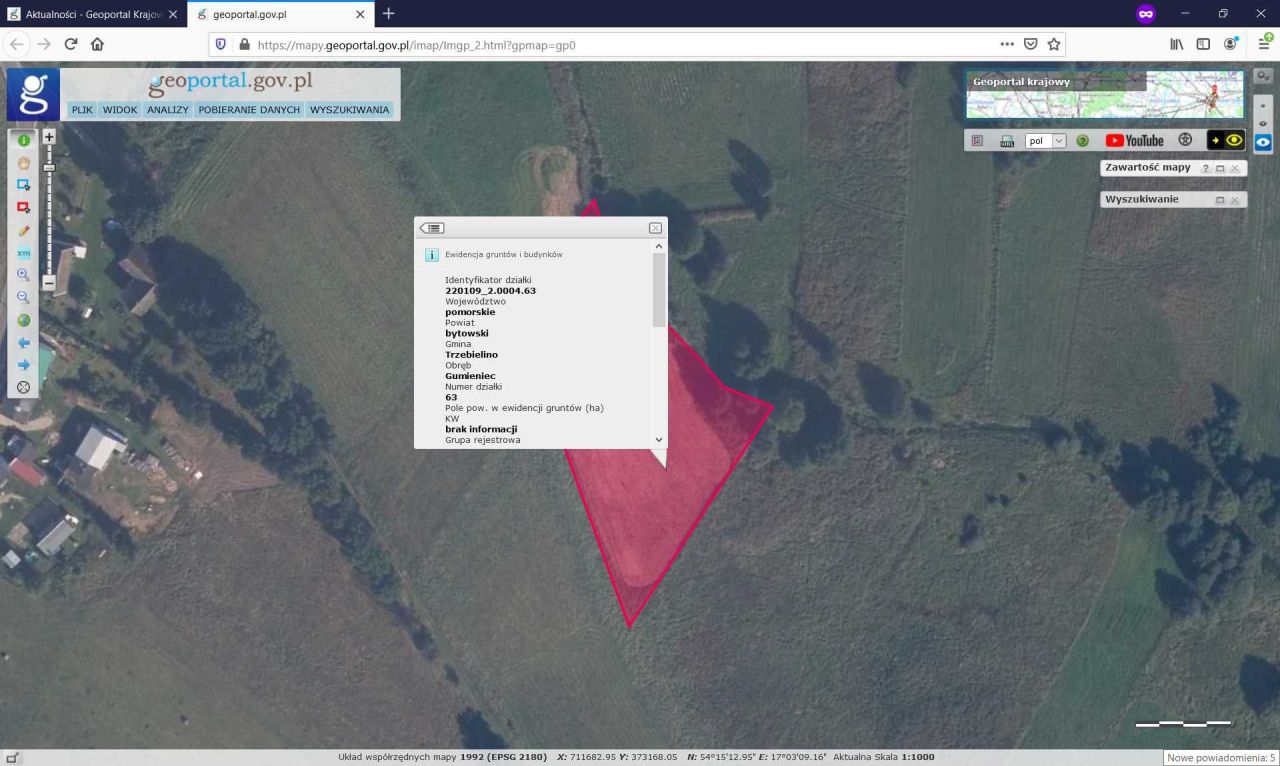Close the Ewidencja gruntów info popup
The width and height of the screenshot is (1280, 766).
pyautogui.click(x=655, y=228)
